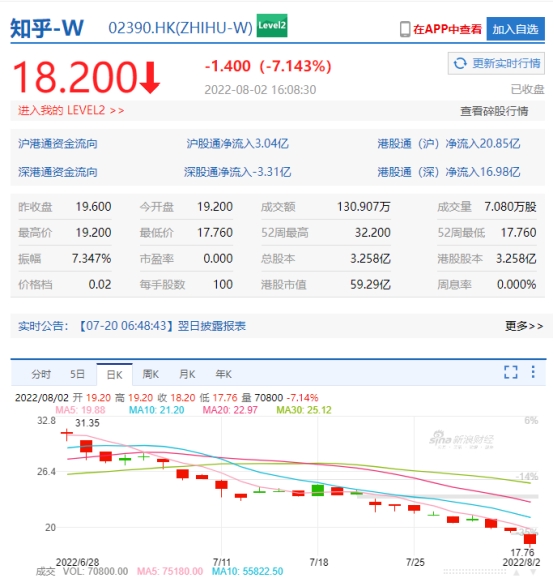Open 港股通（沪）净流入20.85亿 link
The width and height of the screenshot is (554, 578).
tap(449, 144)
